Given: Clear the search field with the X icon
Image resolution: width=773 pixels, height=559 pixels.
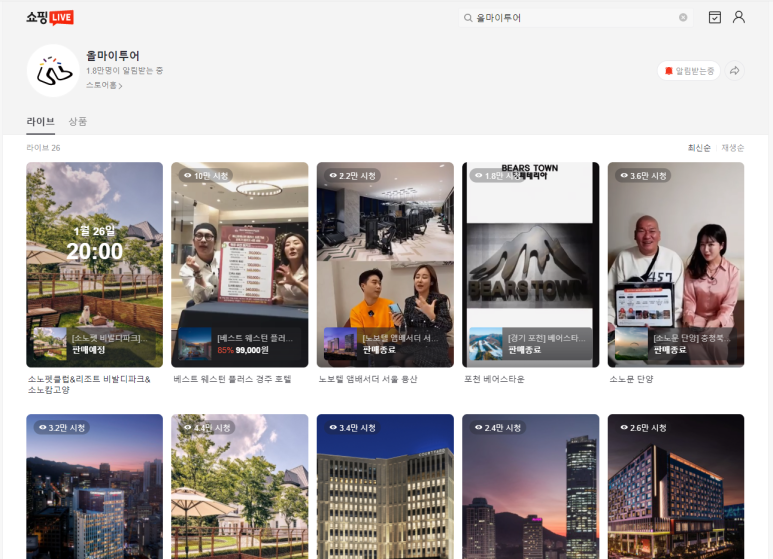Looking at the screenshot, I should pos(683,18).
